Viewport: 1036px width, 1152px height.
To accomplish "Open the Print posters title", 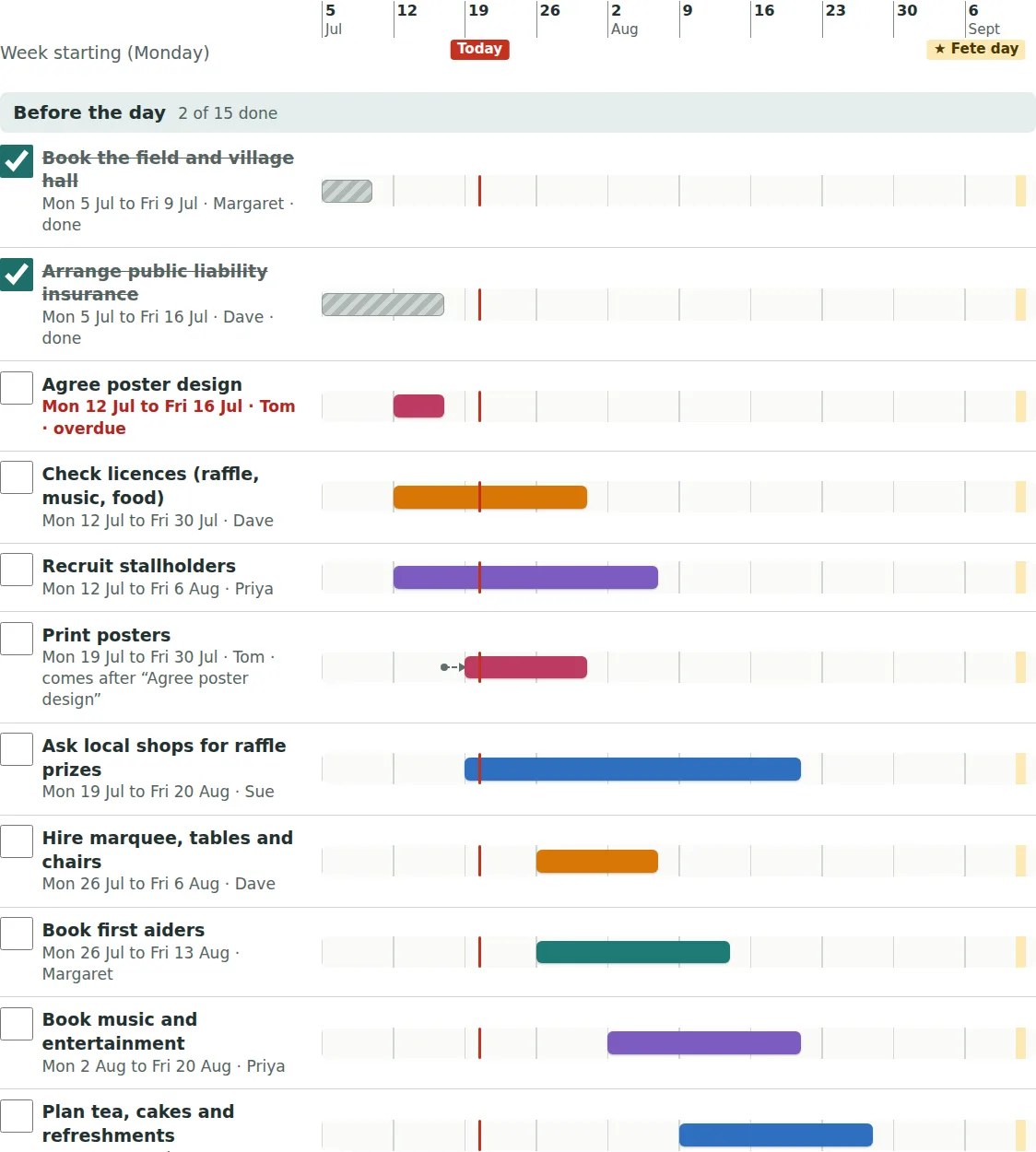I will click(x=106, y=635).
